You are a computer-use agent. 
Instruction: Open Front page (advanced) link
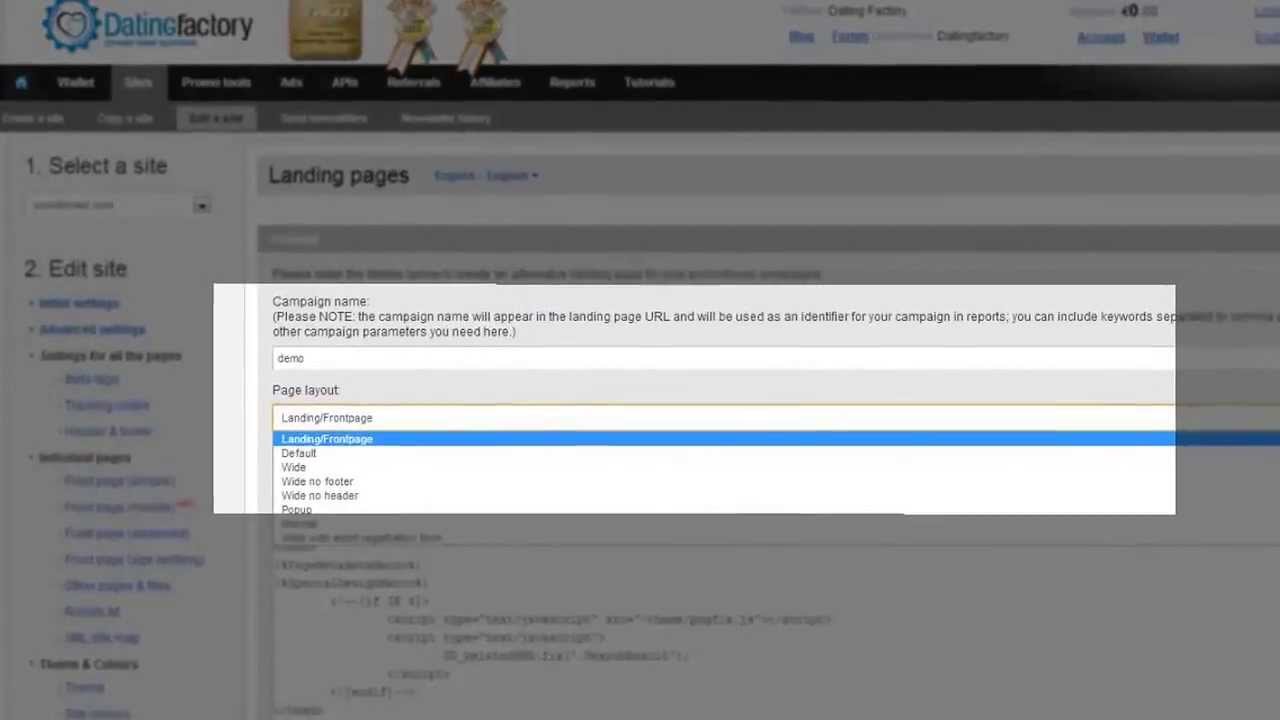[126, 533]
